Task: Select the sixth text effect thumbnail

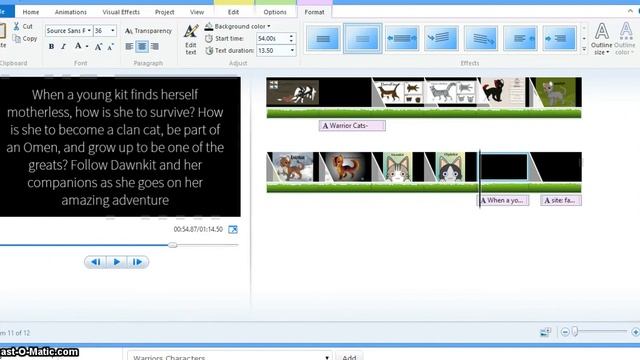Action: tap(520, 38)
